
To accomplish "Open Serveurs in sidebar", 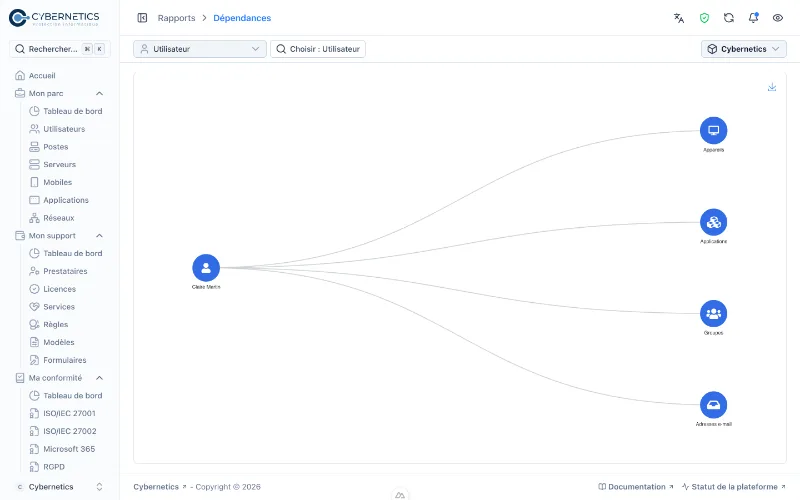I will (x=59, y=164).
